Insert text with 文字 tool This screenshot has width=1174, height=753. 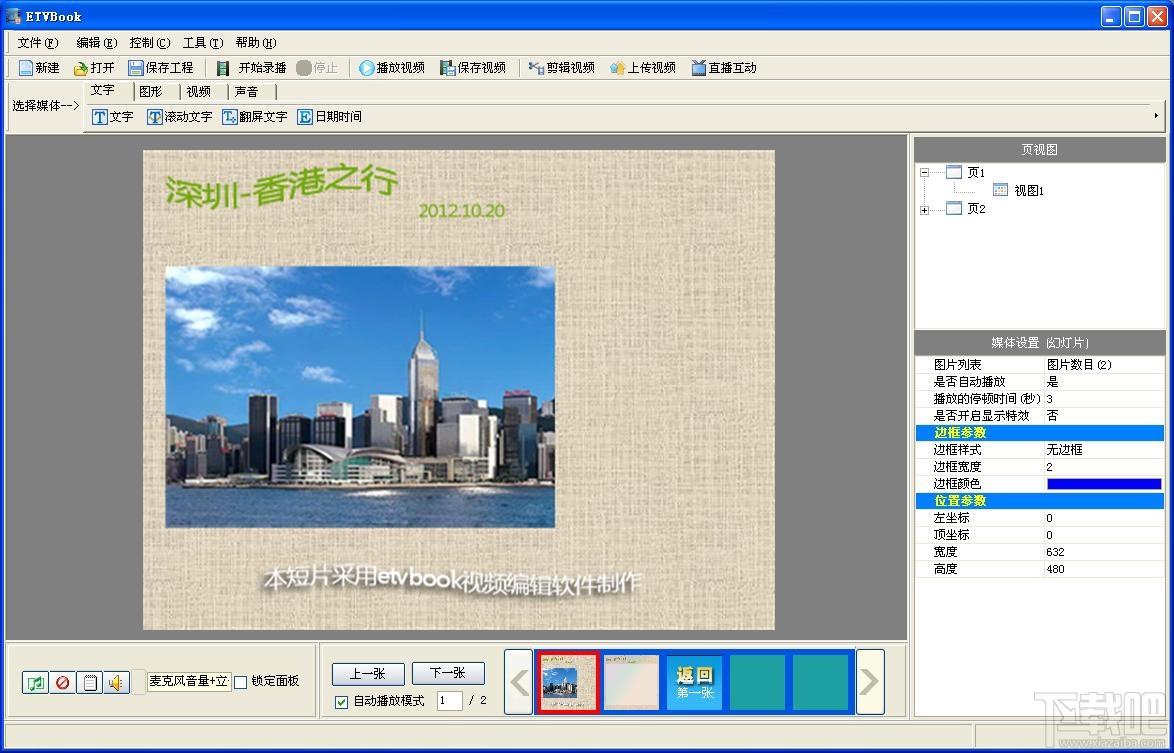click(x=112, y=117)
